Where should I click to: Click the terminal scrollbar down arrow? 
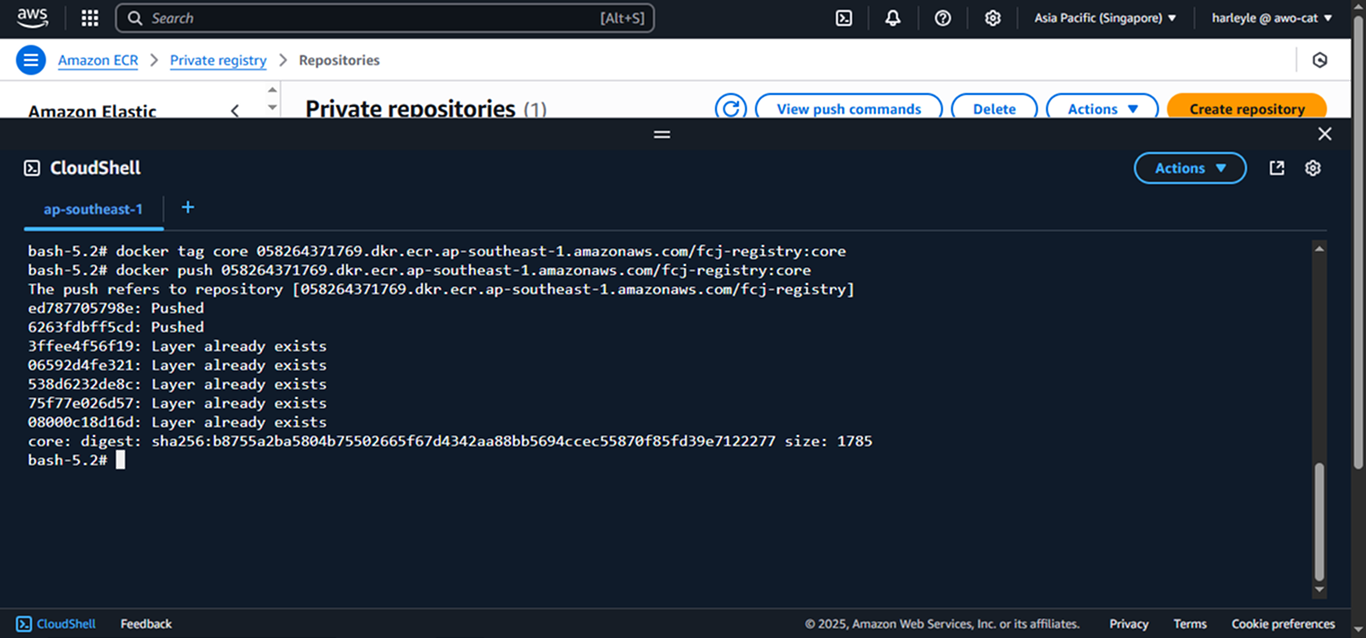[1319, 590]
